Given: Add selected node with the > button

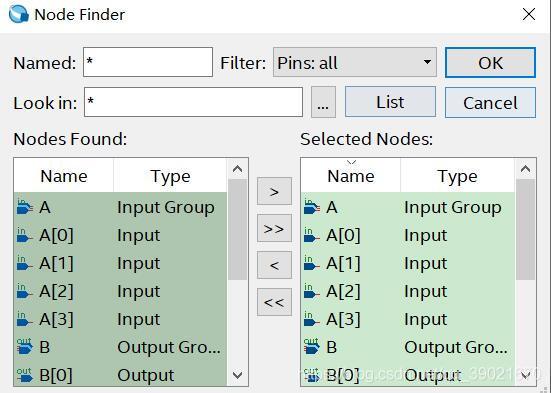Looking at the screenshot, I should click(274, 192).
